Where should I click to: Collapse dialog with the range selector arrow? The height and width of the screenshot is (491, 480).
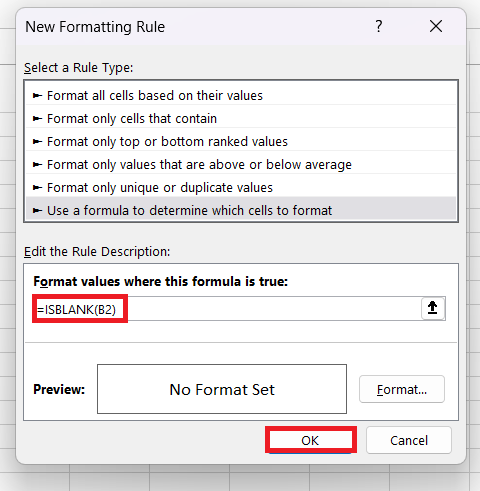[x=433, y=308]
